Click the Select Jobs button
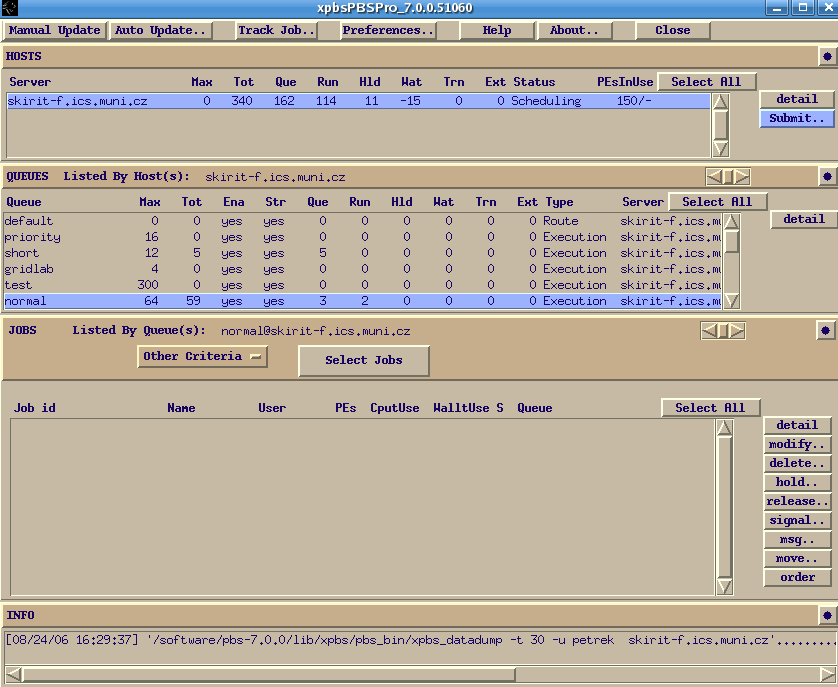 coord(363,360)
